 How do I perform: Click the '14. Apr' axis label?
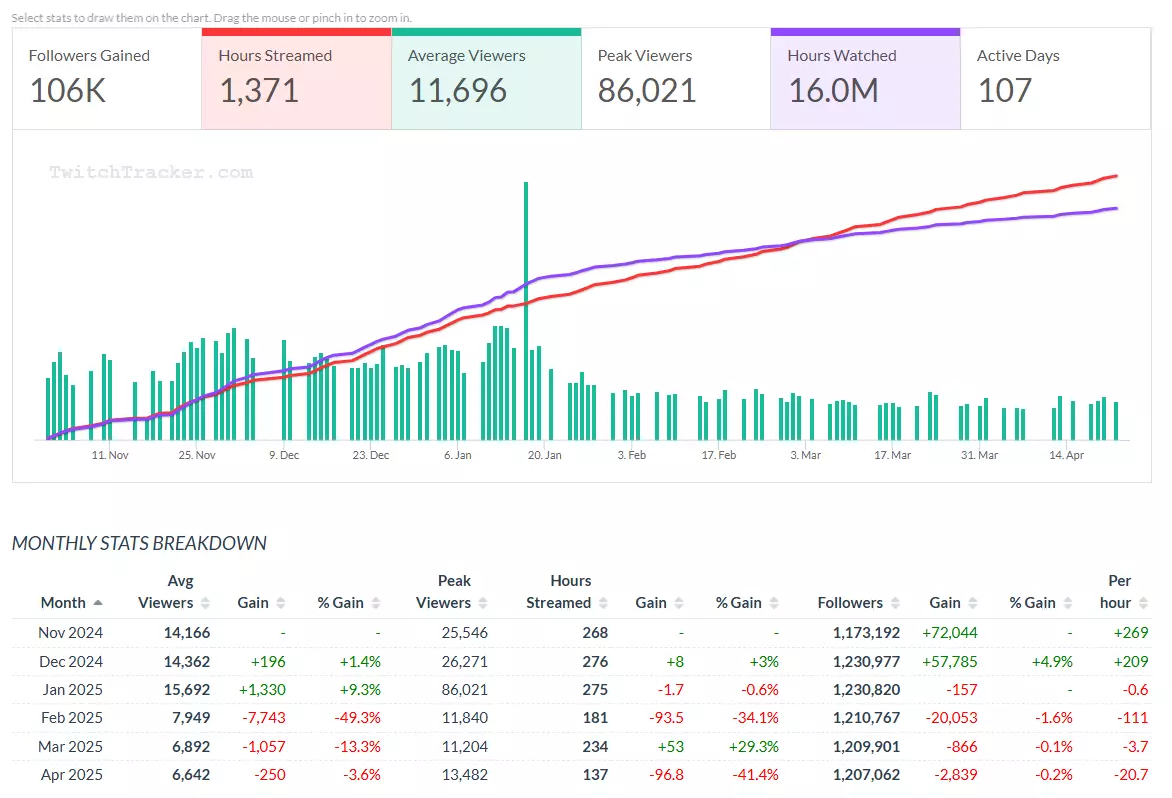tap(1067, 455)
